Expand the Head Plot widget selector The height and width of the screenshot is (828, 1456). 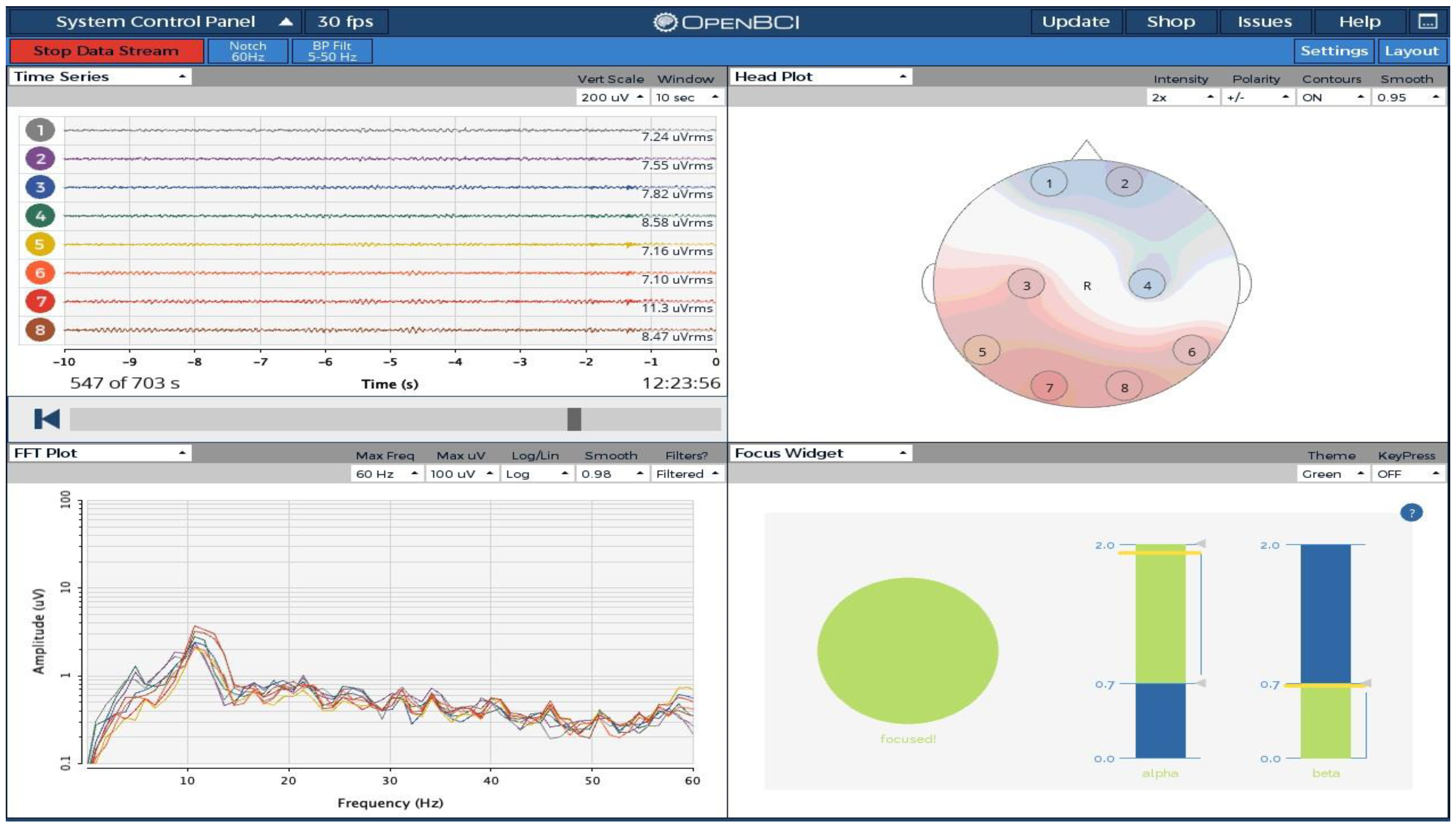point(821,76)
